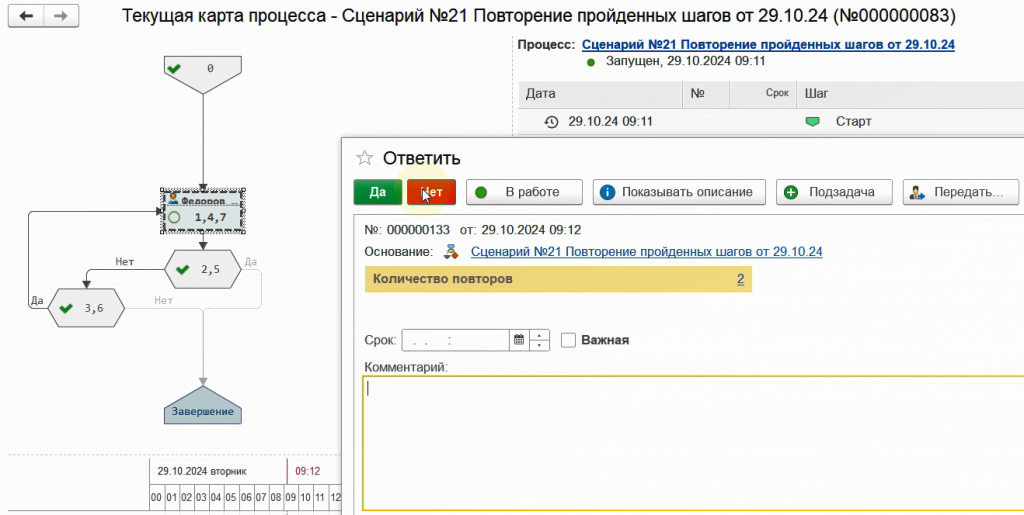This screenshot has width=1024, height=515.
Task: Select the condition node labeled 2,5
Action: (203, 269)
